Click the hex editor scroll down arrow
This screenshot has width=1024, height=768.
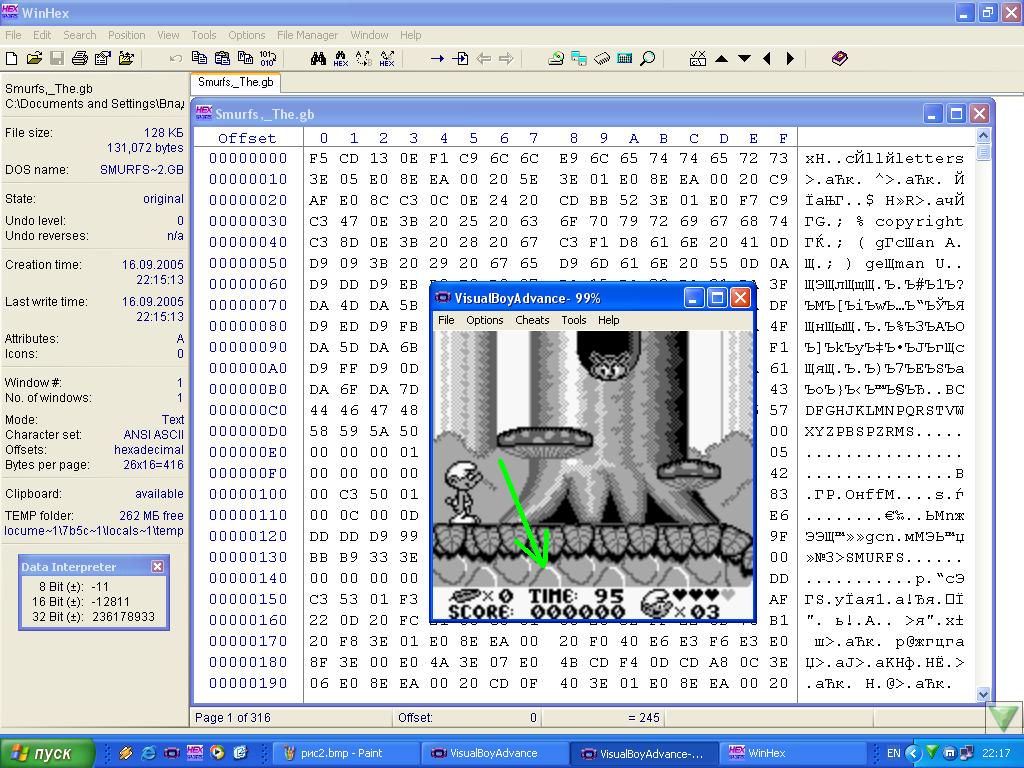pyautogui.click(x=983, y=695)
